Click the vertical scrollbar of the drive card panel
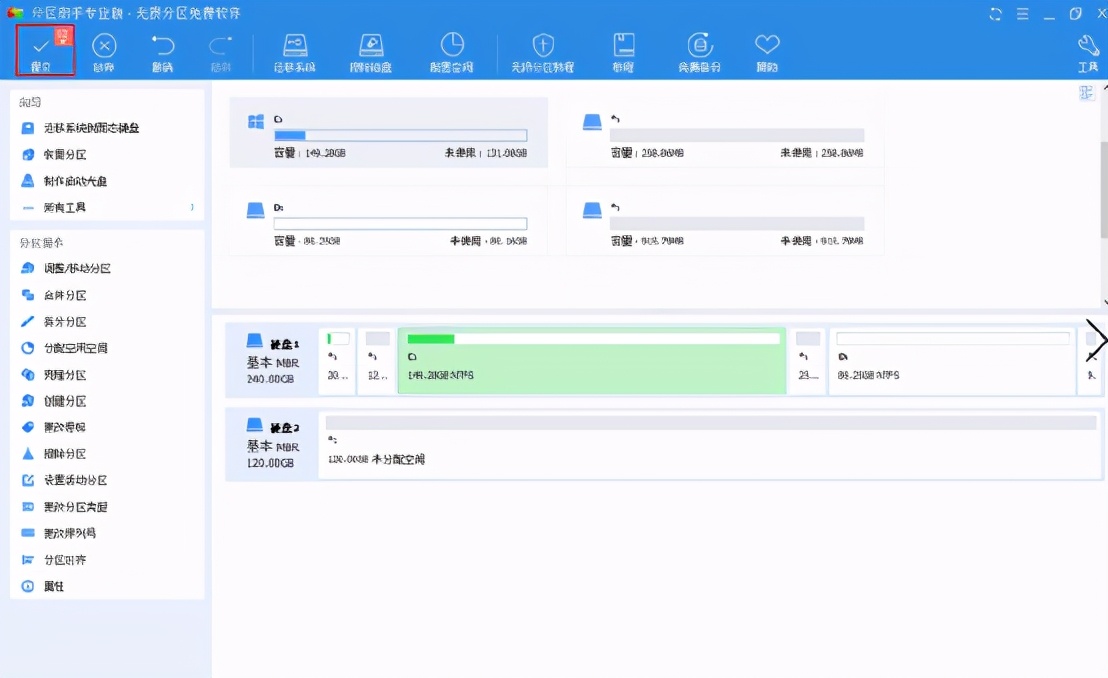This screenshot has width=1108, height=678. pos(1104,191)
